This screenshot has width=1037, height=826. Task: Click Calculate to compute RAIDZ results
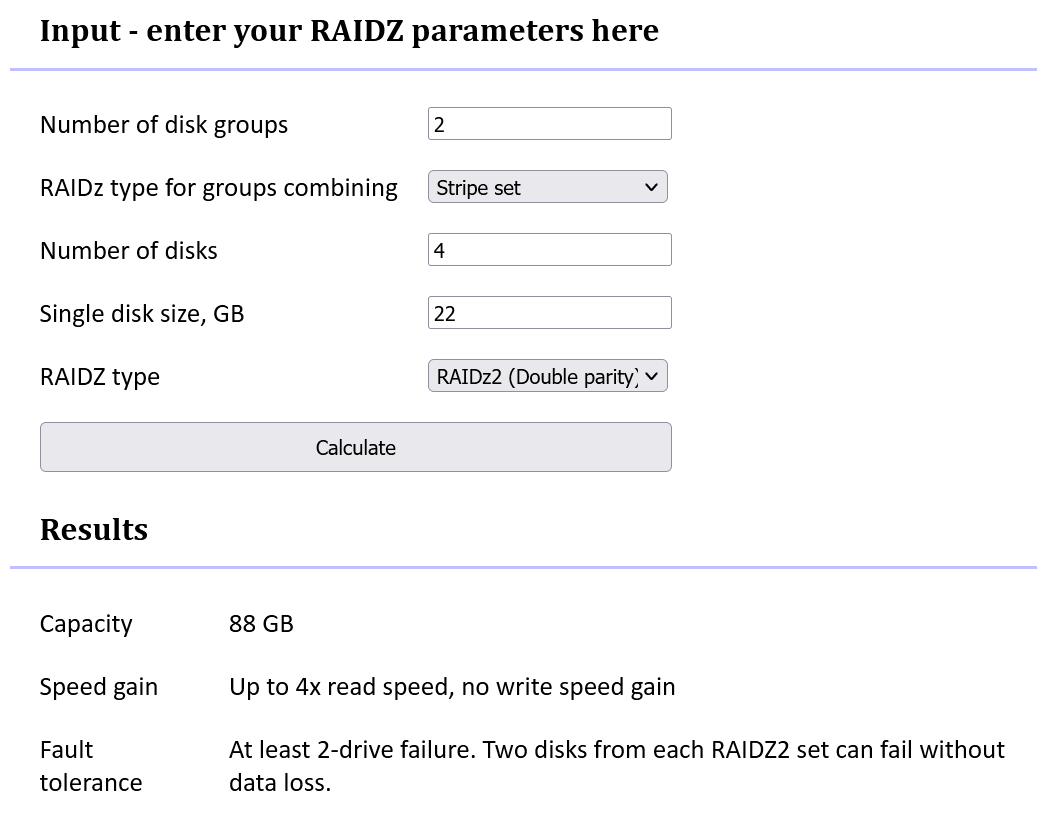pos(355,447)
